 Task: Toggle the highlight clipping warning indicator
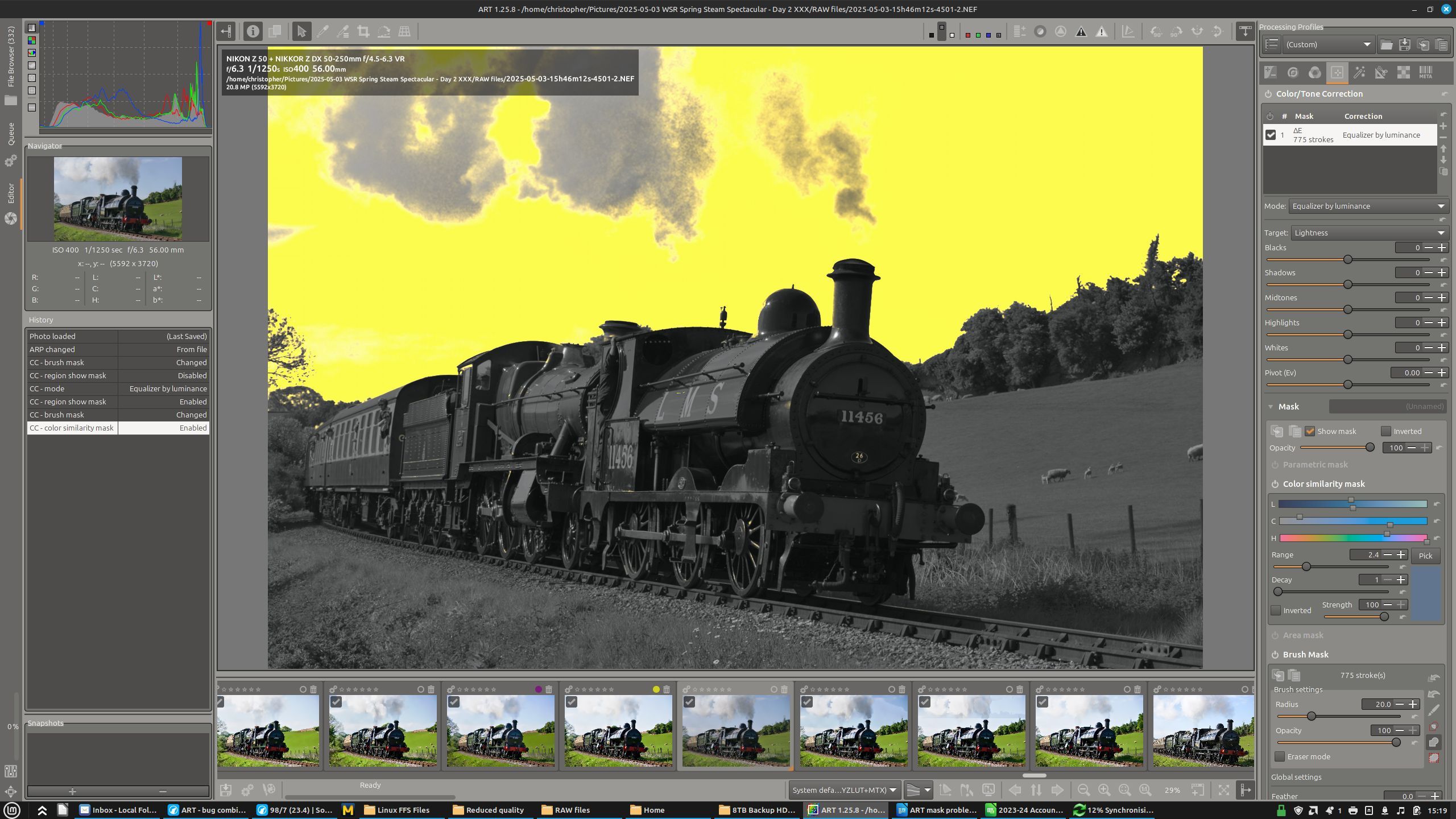coord(1102,31)
